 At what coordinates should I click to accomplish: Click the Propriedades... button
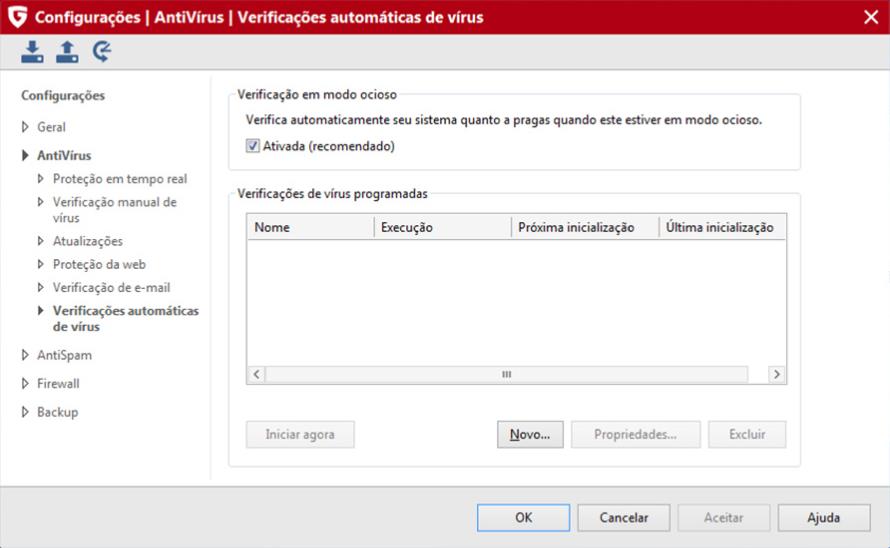pos(636,434)
